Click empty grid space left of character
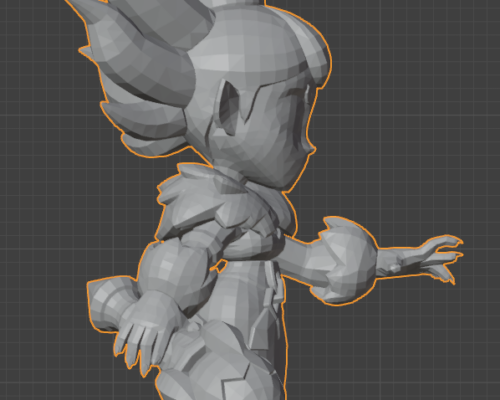Viewport: 500px width, 400px height. click(x=40, y=200)
